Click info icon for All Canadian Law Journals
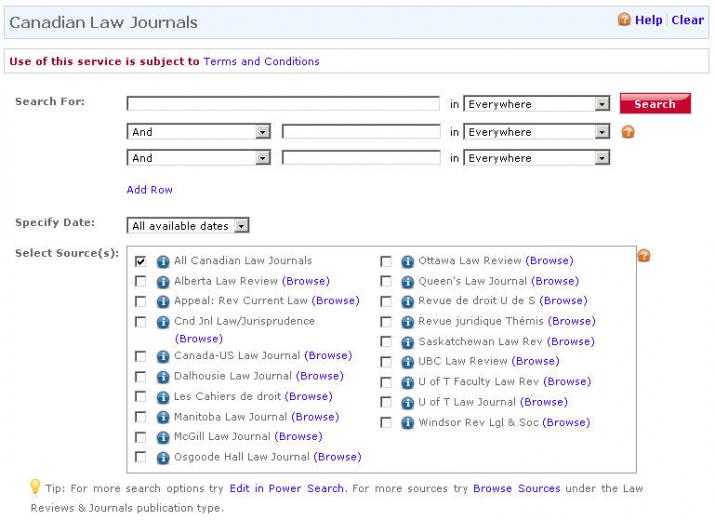Viewport: 715px width, 520px height. pos(163,261)
